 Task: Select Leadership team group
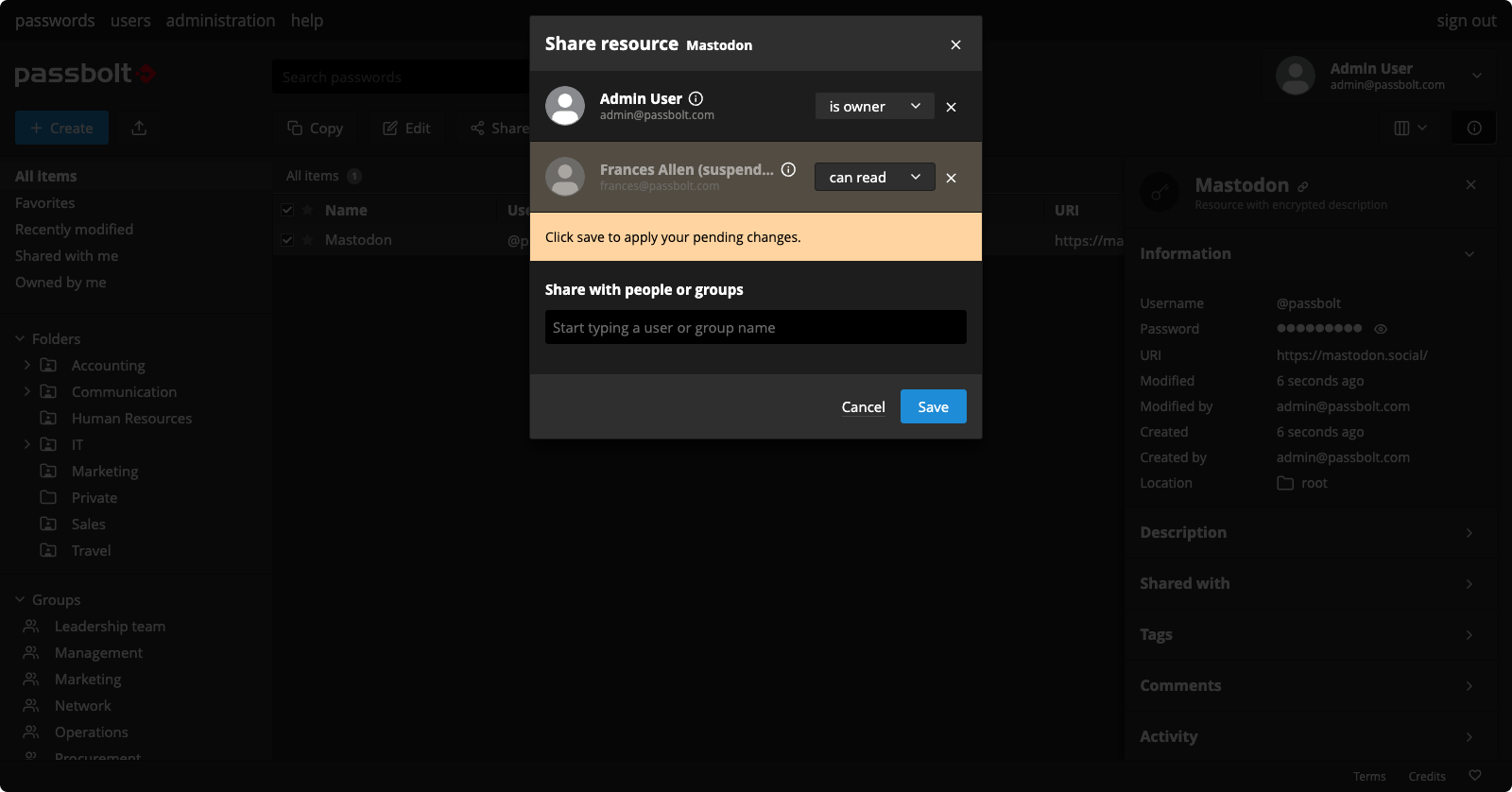[110, 626]
